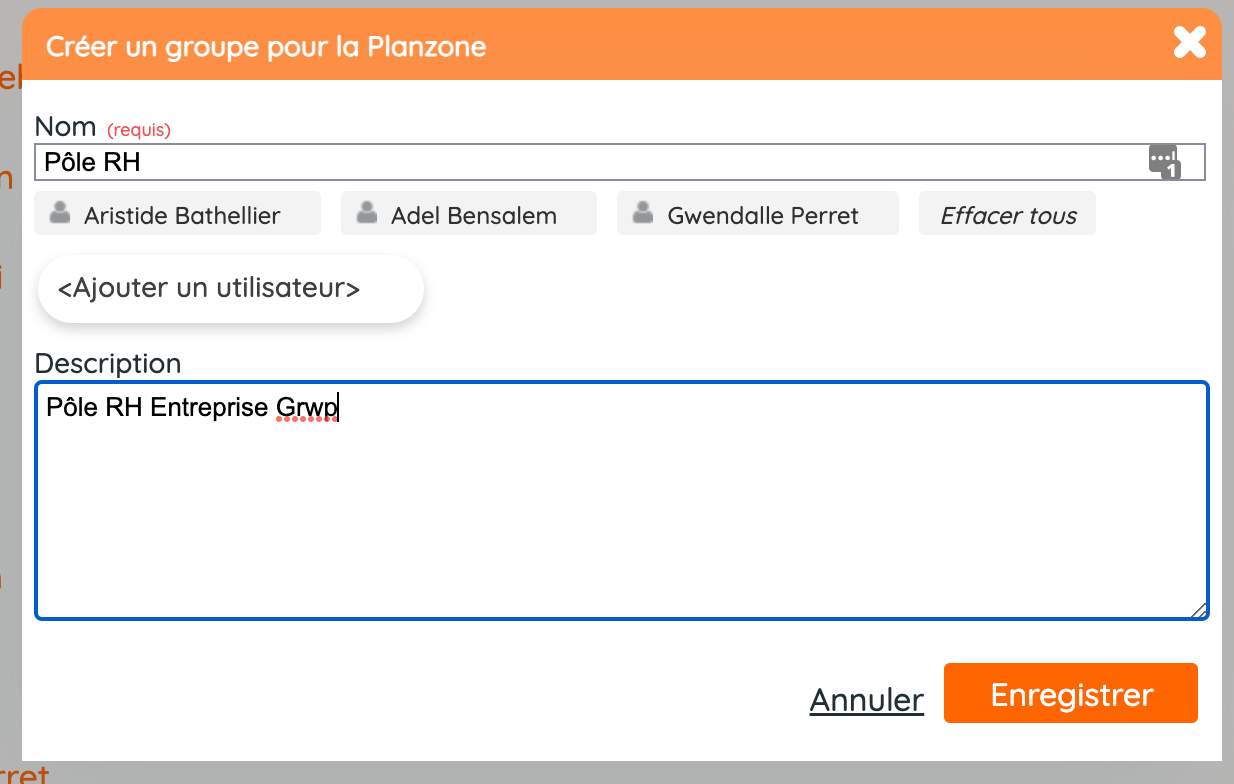The height and width of the screenshot is (784, 1234).
Task: Click the red requis indicator text
Action: (139, 129)
